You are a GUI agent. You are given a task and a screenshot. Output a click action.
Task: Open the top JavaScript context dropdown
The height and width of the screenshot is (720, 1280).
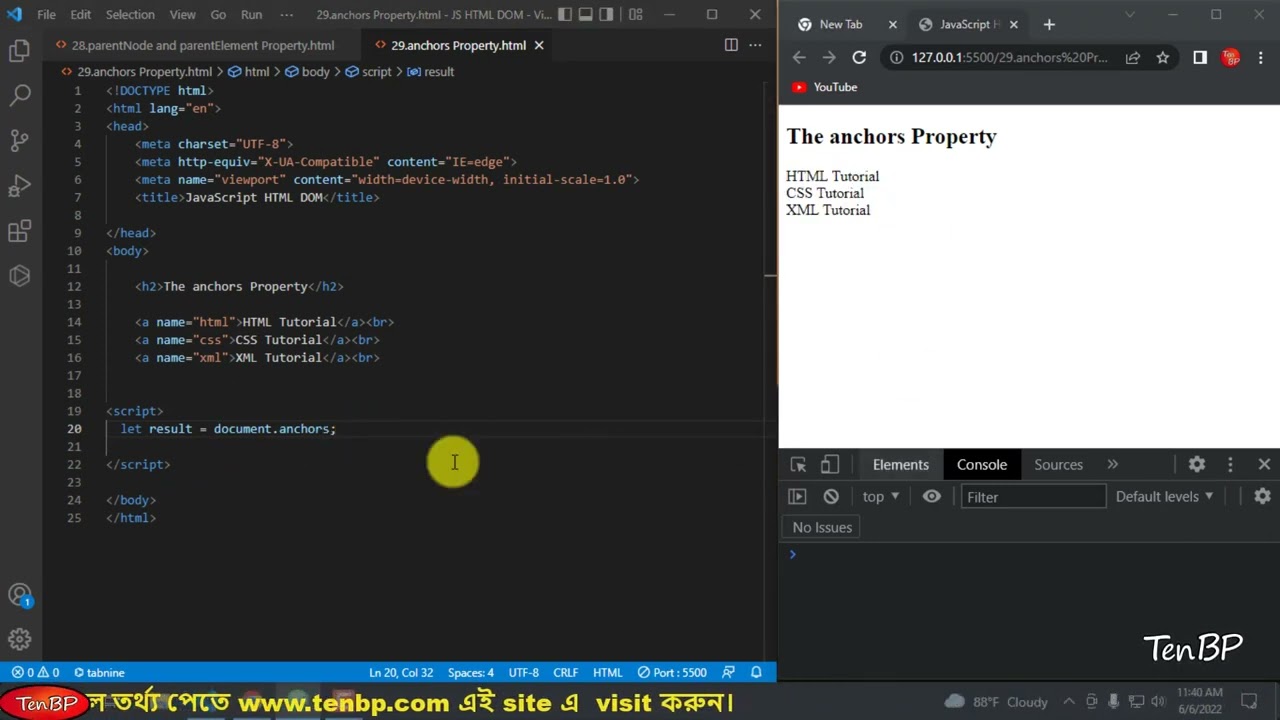[x=880, y=496]
